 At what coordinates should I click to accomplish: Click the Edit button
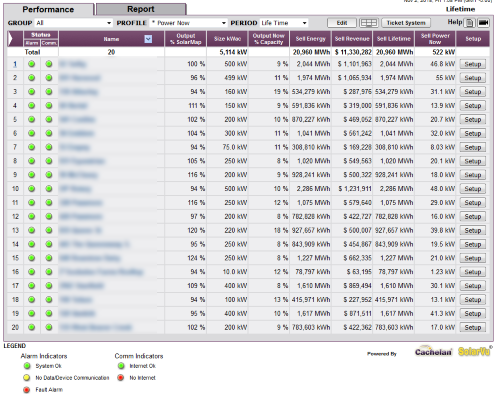[342, 23]
